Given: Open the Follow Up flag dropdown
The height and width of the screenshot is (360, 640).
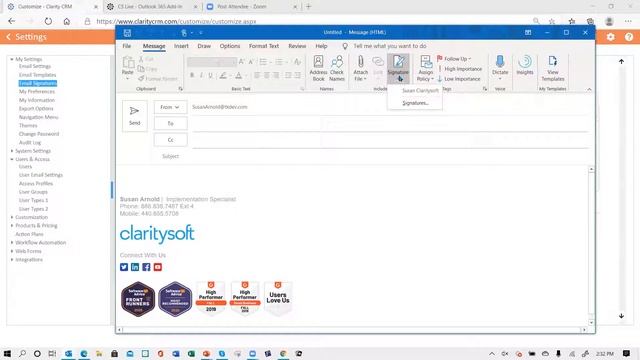Looking at the screenshot, I should point(454,59).
